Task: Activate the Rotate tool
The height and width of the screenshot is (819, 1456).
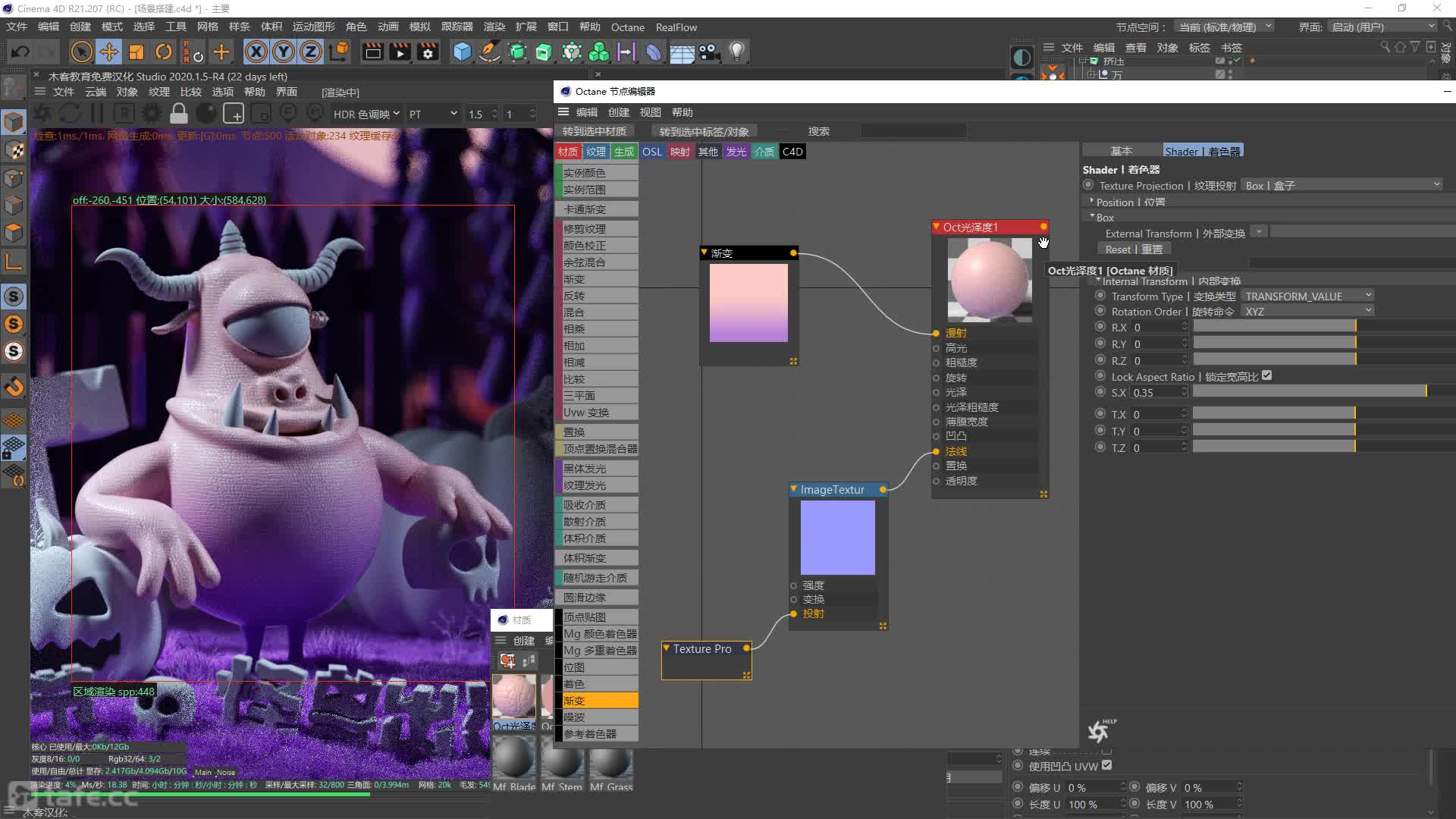Action: [x=164, y=52]
